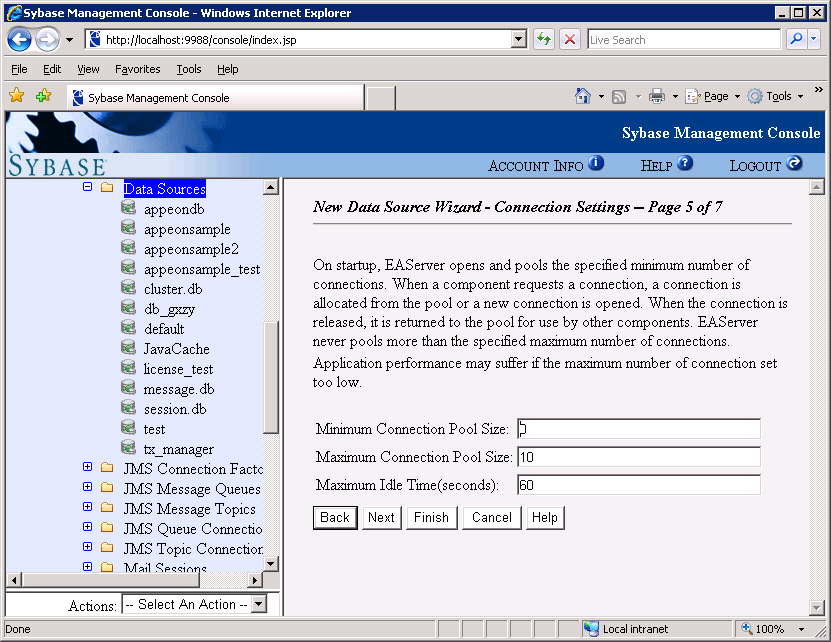
Task: Click the appeonsample2 data source icon
Action: click(128, 248)
